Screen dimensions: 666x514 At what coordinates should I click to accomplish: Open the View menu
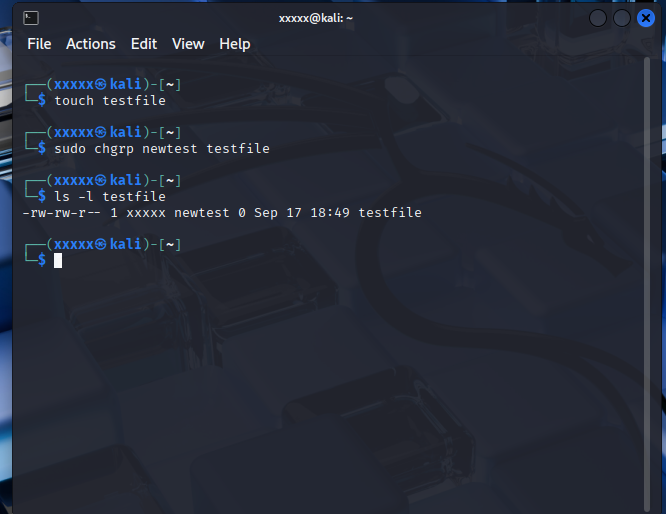pos(188,44)
